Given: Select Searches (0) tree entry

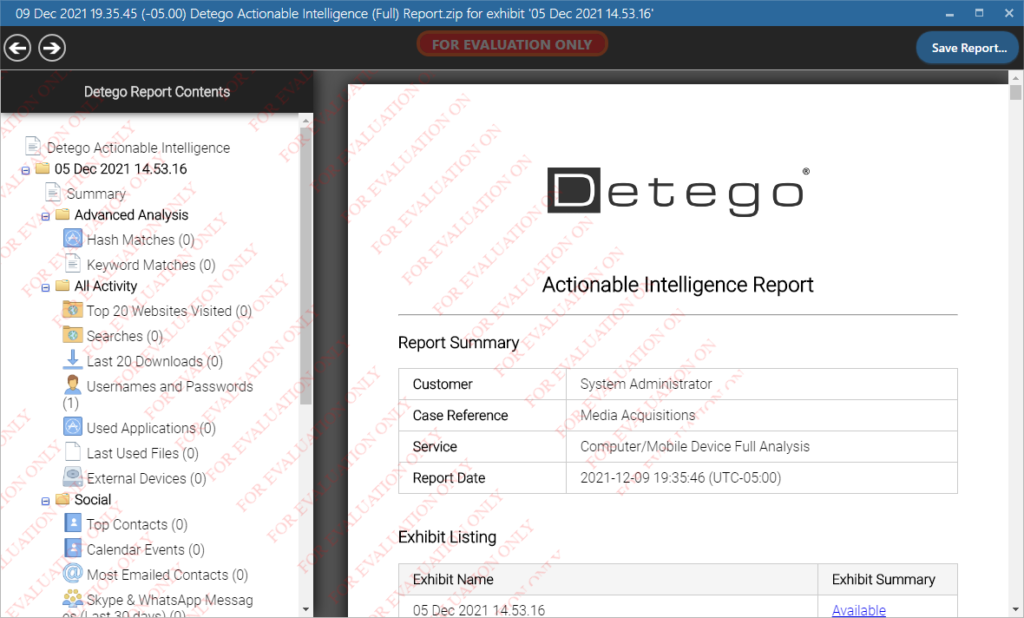Looking at the screenshot, I should point(125,336).
